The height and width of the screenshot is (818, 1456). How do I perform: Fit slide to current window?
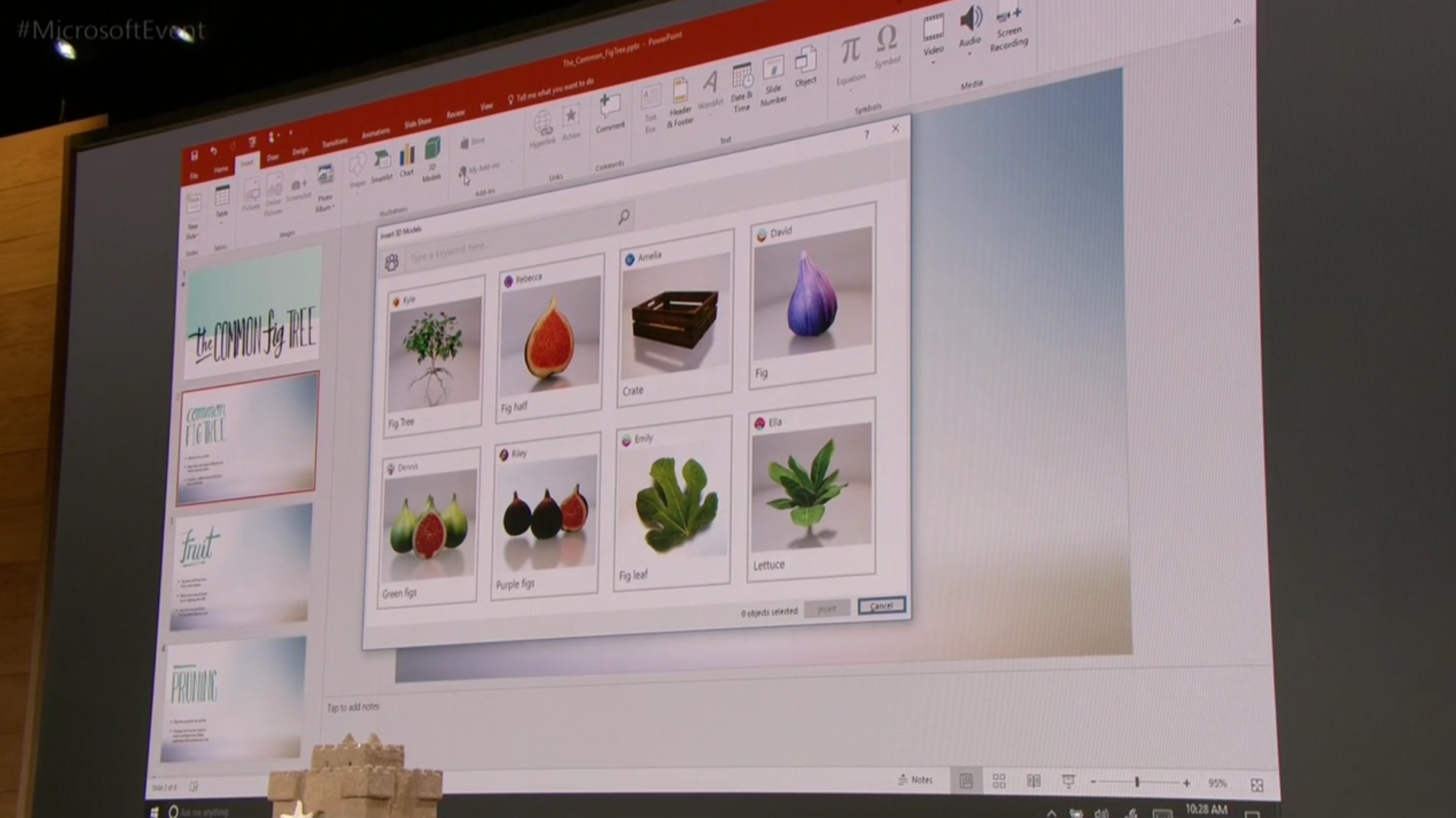pos(1257,785)
